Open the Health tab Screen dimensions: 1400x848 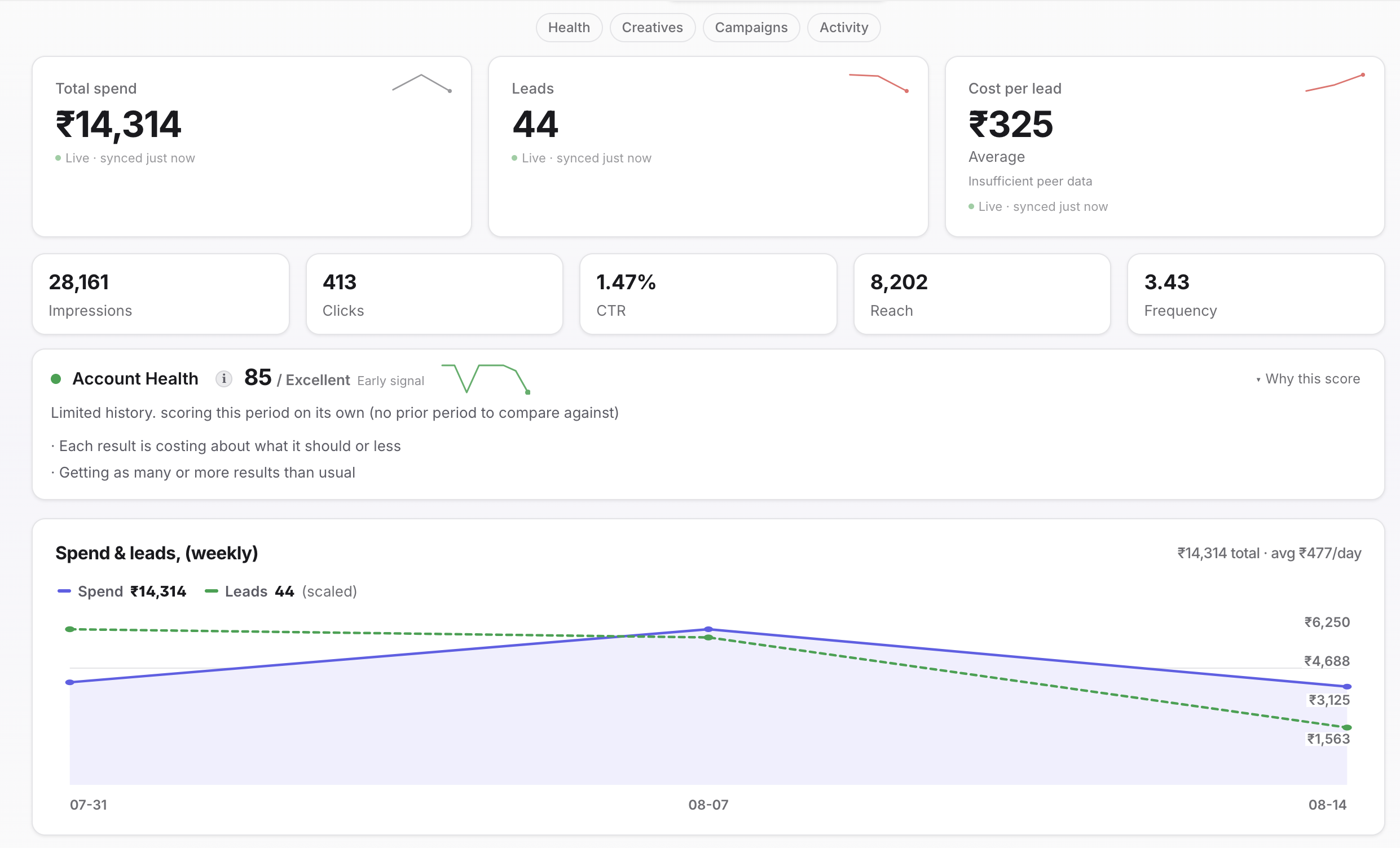tap(569, 27)
